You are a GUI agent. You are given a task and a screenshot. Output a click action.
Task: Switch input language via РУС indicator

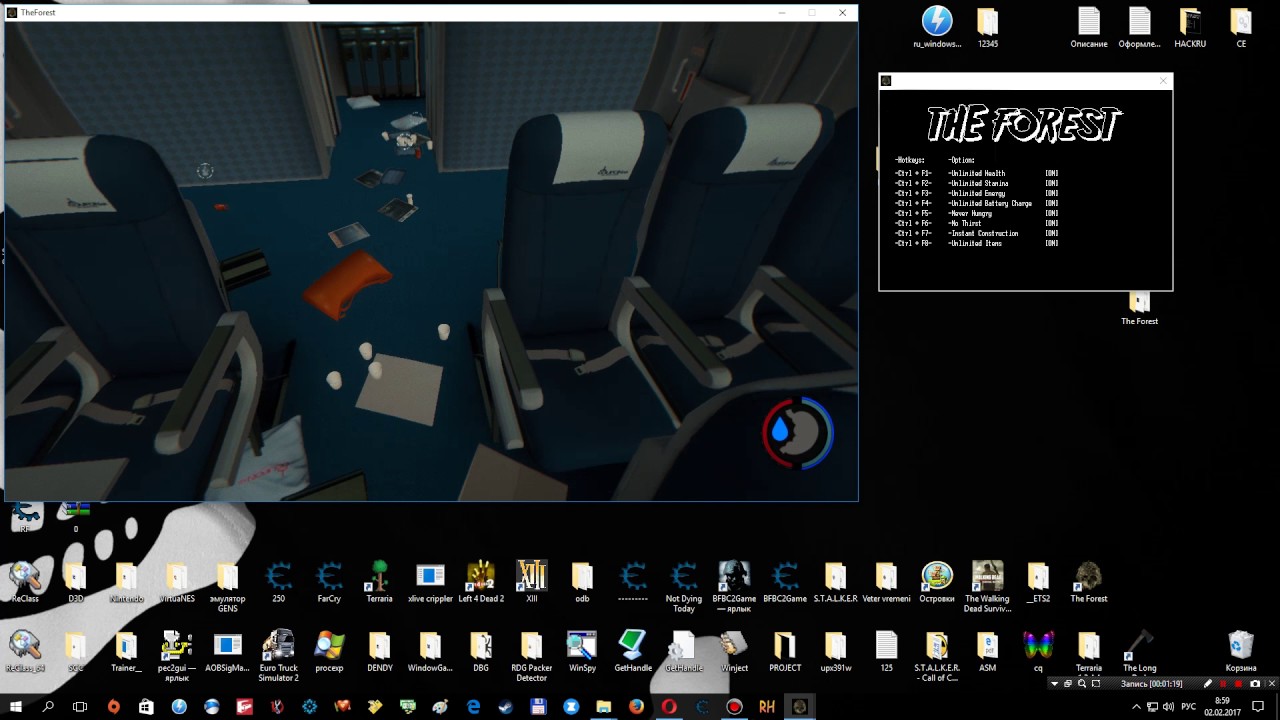coord(1189,707)
